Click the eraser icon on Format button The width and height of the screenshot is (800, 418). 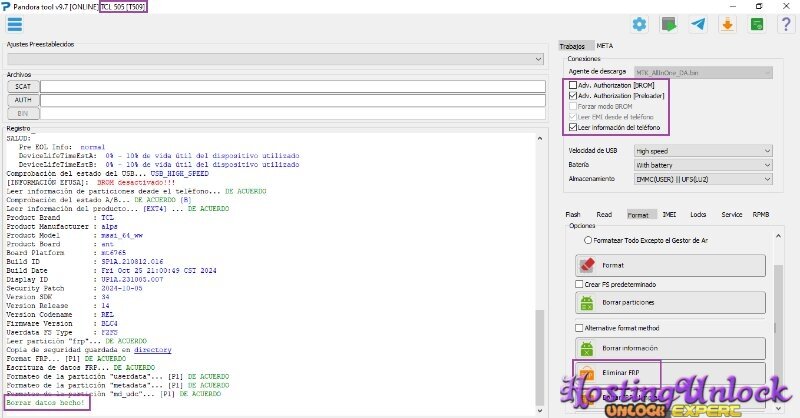click(589, 265)
